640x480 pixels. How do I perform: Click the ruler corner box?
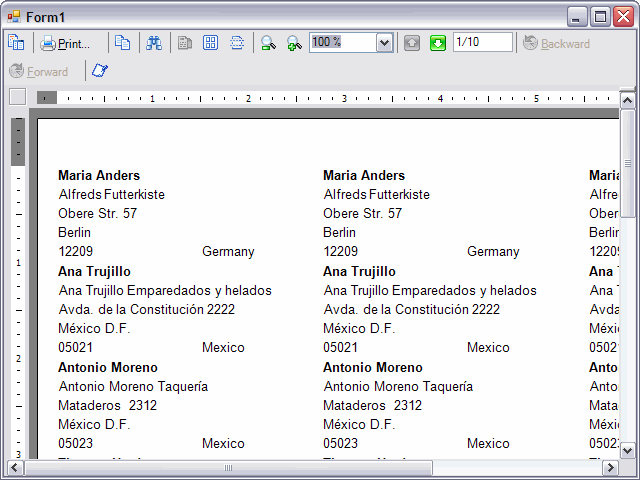pos(17,97)
